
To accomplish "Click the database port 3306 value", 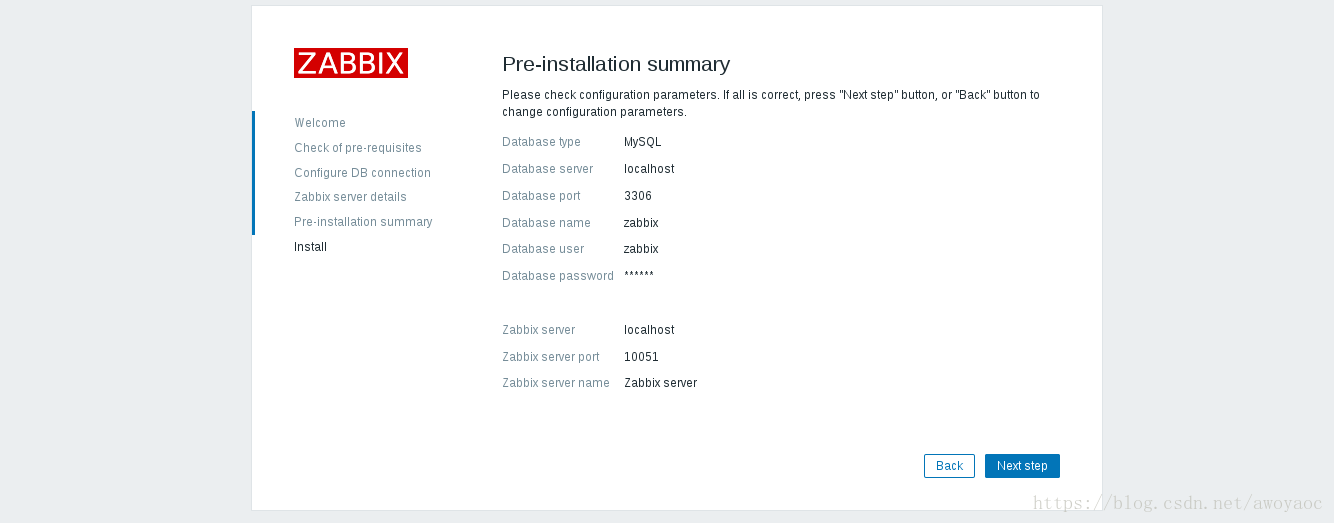I will [638, 196].
